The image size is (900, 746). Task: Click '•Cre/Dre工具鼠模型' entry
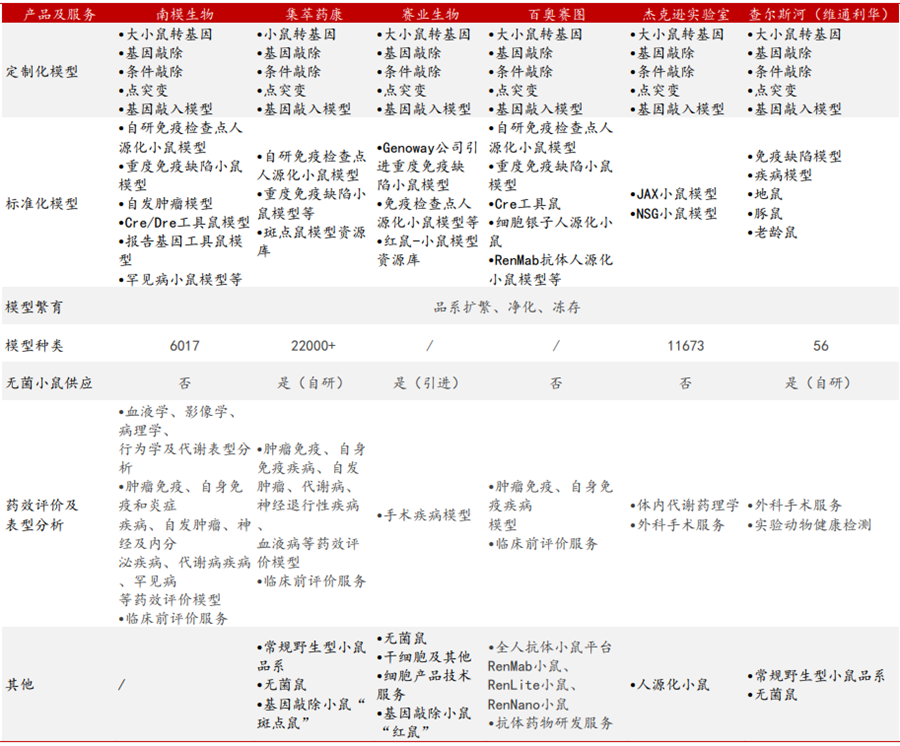pyautogui.click(x=184, y=223)
